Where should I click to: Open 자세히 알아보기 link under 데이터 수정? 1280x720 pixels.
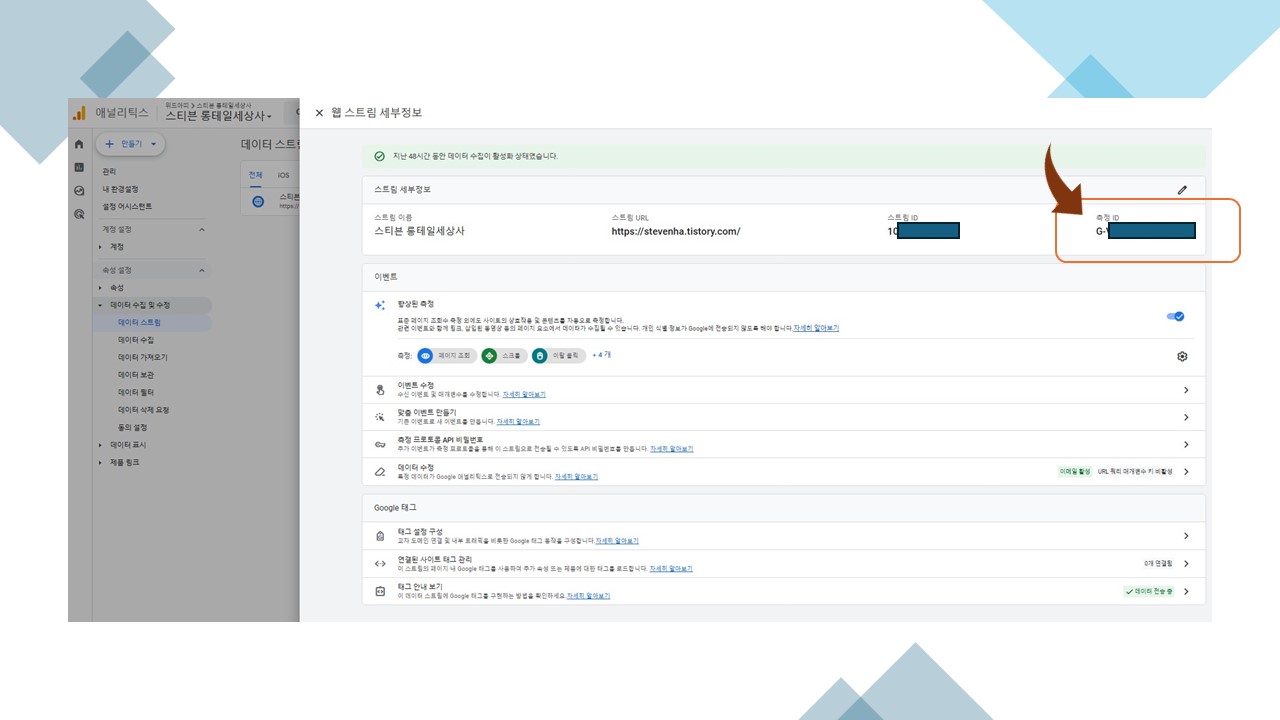pyautogui.click(x=576, y=477)
